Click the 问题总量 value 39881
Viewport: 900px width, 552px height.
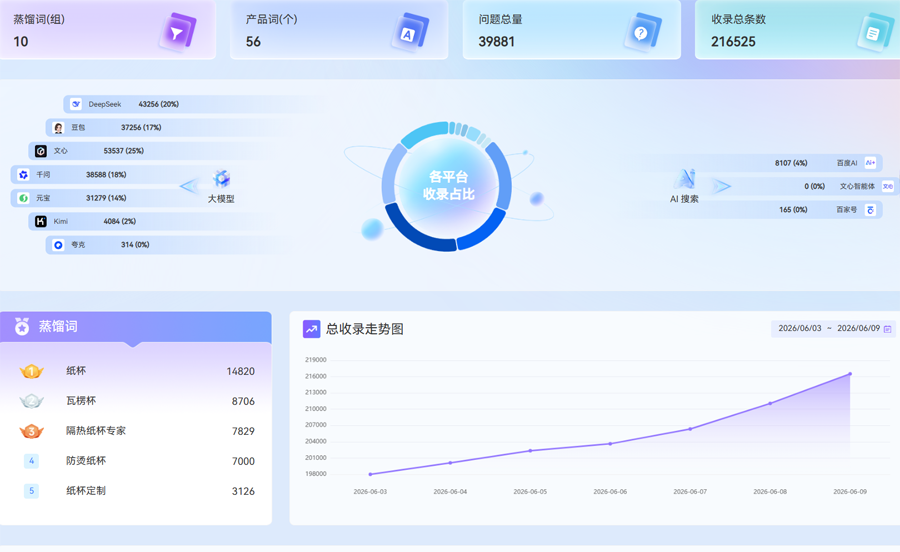point(496,41)
